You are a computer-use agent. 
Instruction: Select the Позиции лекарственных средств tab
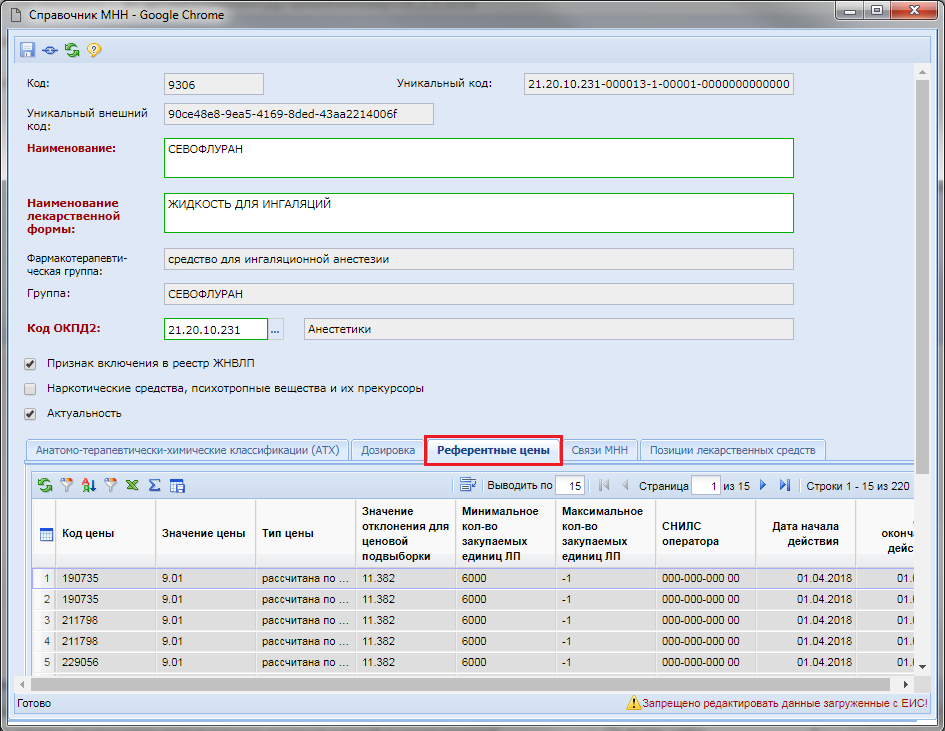pyautogui.click(x=733, y=450)
